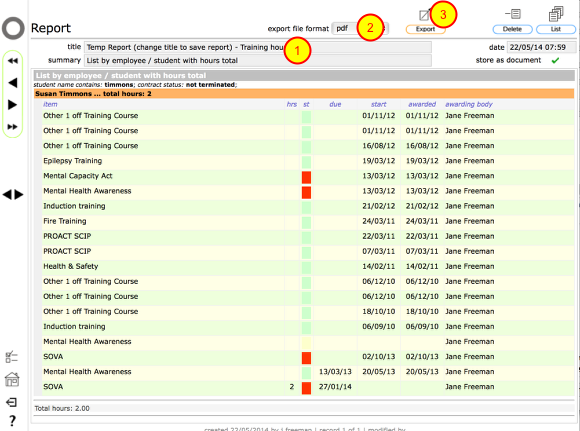The height and width of the screenshot is (431, 580).
Task: Select the Fire Training item
Action: pos(65,221)
